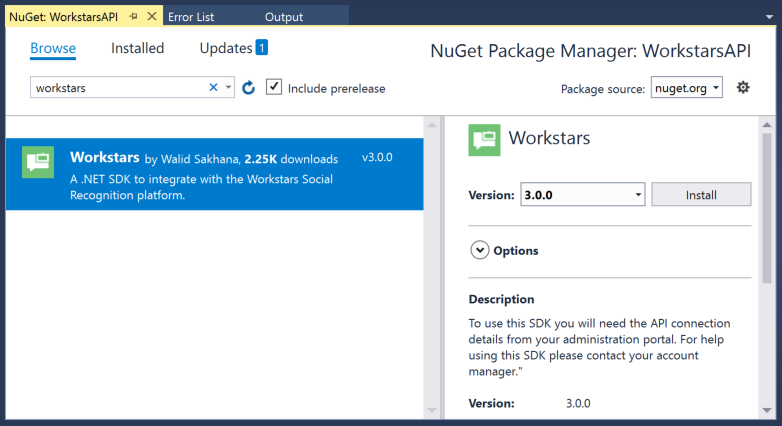This screenshot has width=782, height=426.
Task: Open the Output tab
Action: (284, 17)
